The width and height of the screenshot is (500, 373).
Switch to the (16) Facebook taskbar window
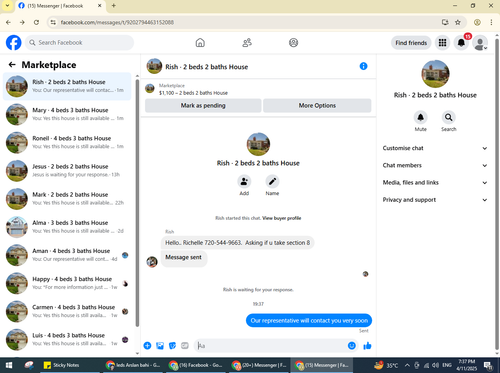tap(196, 365)
